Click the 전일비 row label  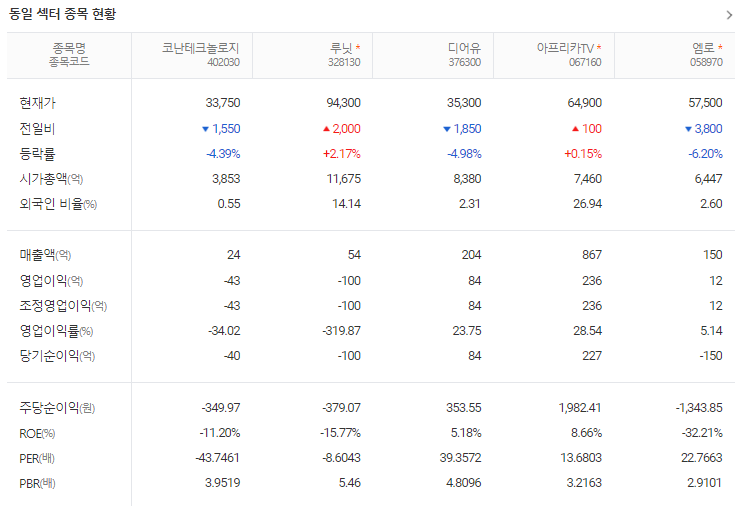click(37, 129)
